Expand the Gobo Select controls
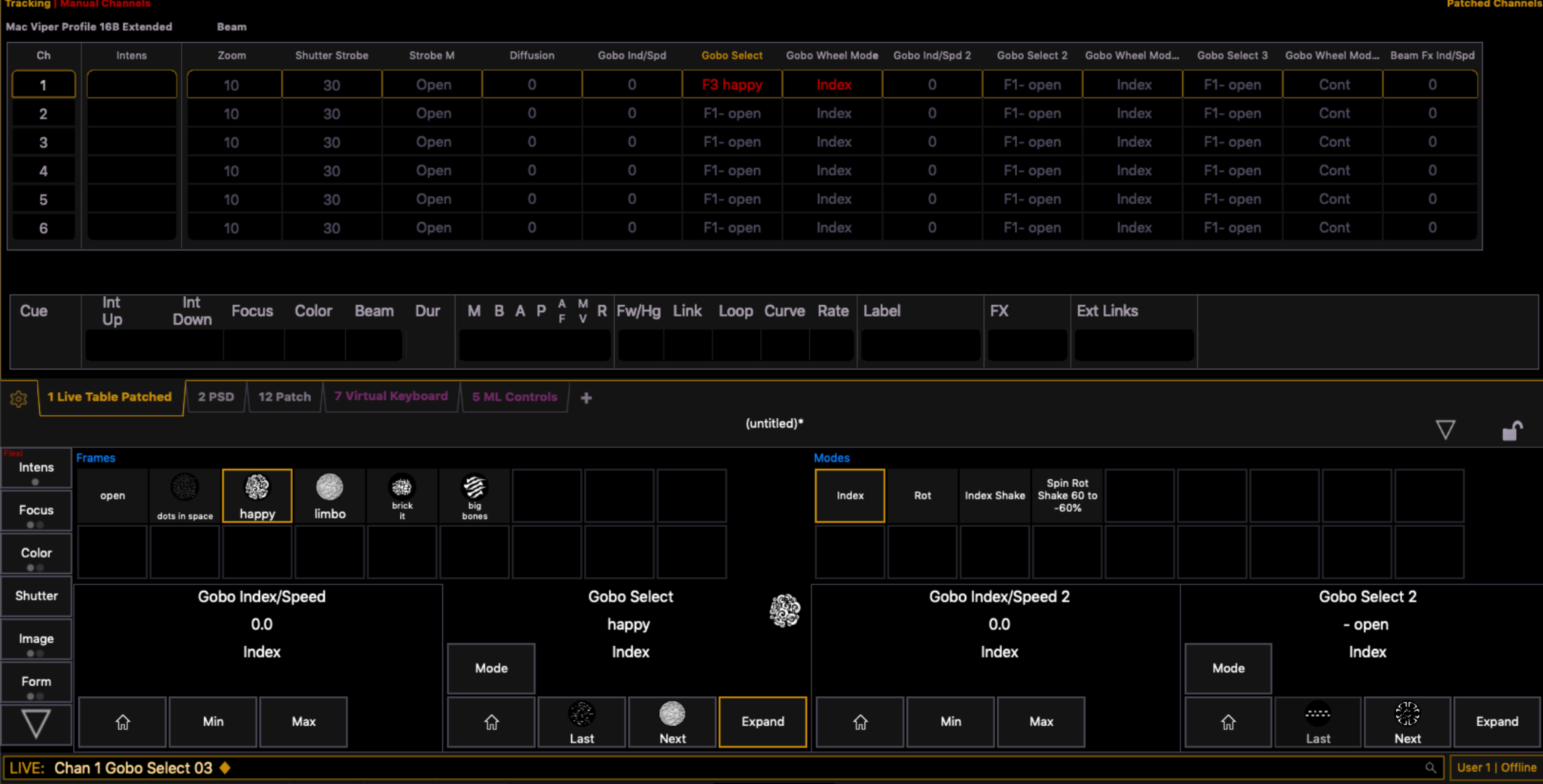 pyautogui.click(x=762, y=721)
